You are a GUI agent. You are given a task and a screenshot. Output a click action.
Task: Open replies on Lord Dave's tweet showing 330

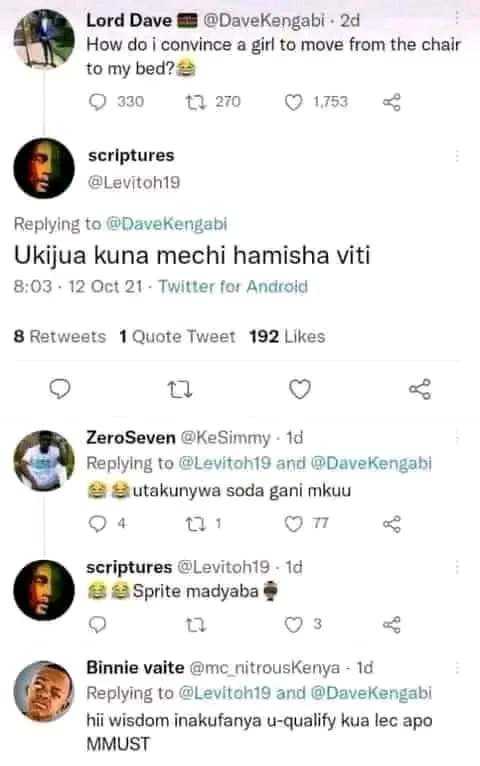(x=97, y=103)
